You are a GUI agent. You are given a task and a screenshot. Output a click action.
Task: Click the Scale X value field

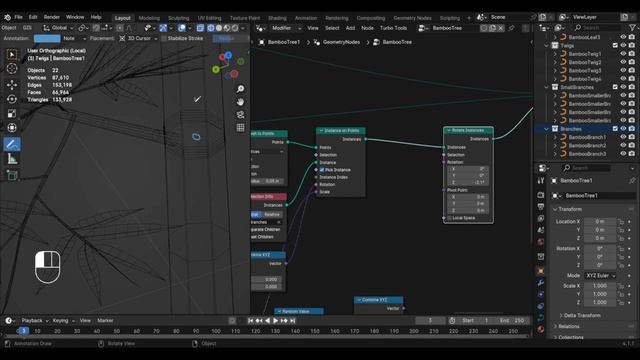click(600, 286)
